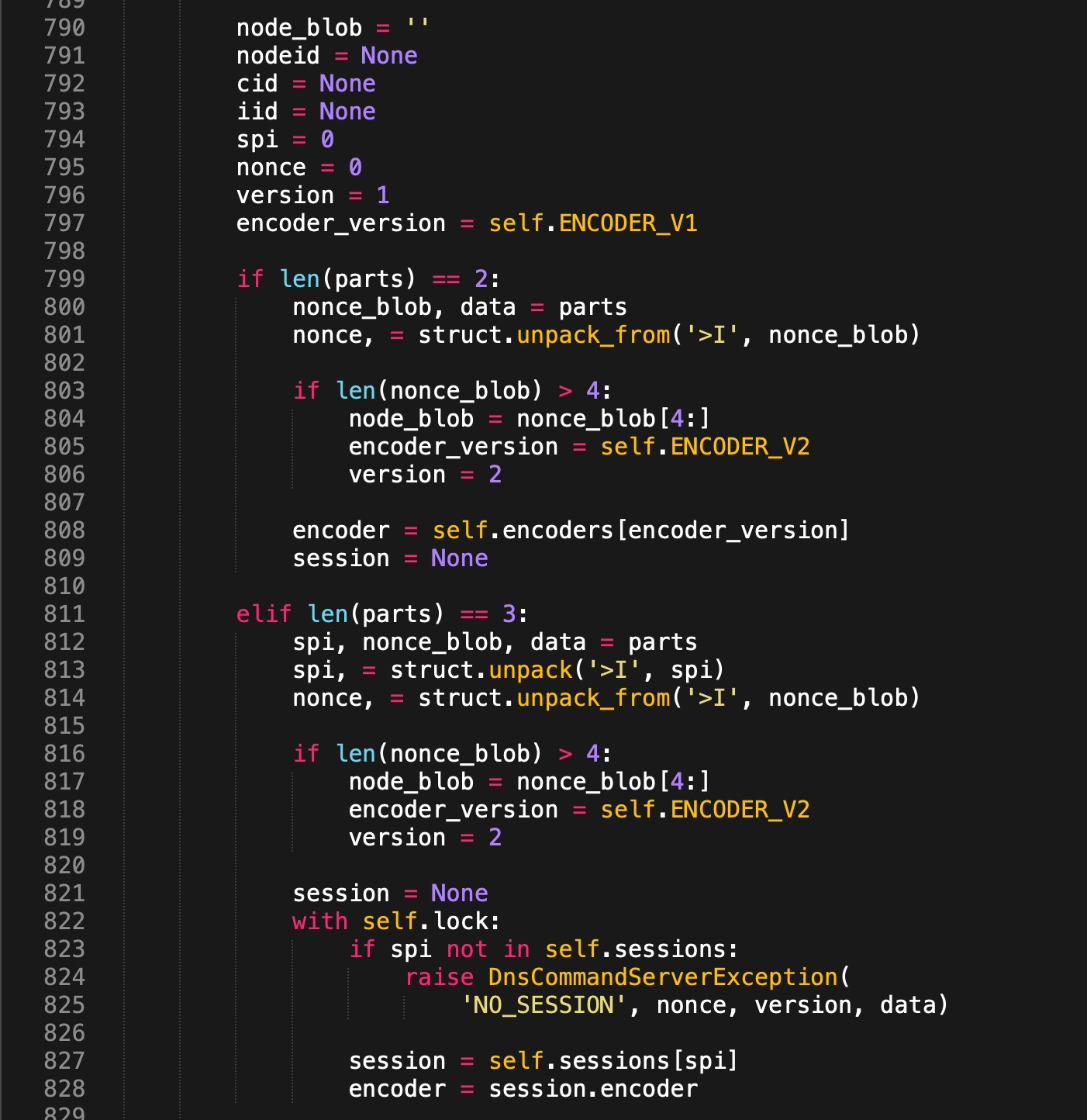Click the 'with' keyword on line 822
This screenshot has width=1087, height=1120.
pyautogui.click(x=319, y=921)
